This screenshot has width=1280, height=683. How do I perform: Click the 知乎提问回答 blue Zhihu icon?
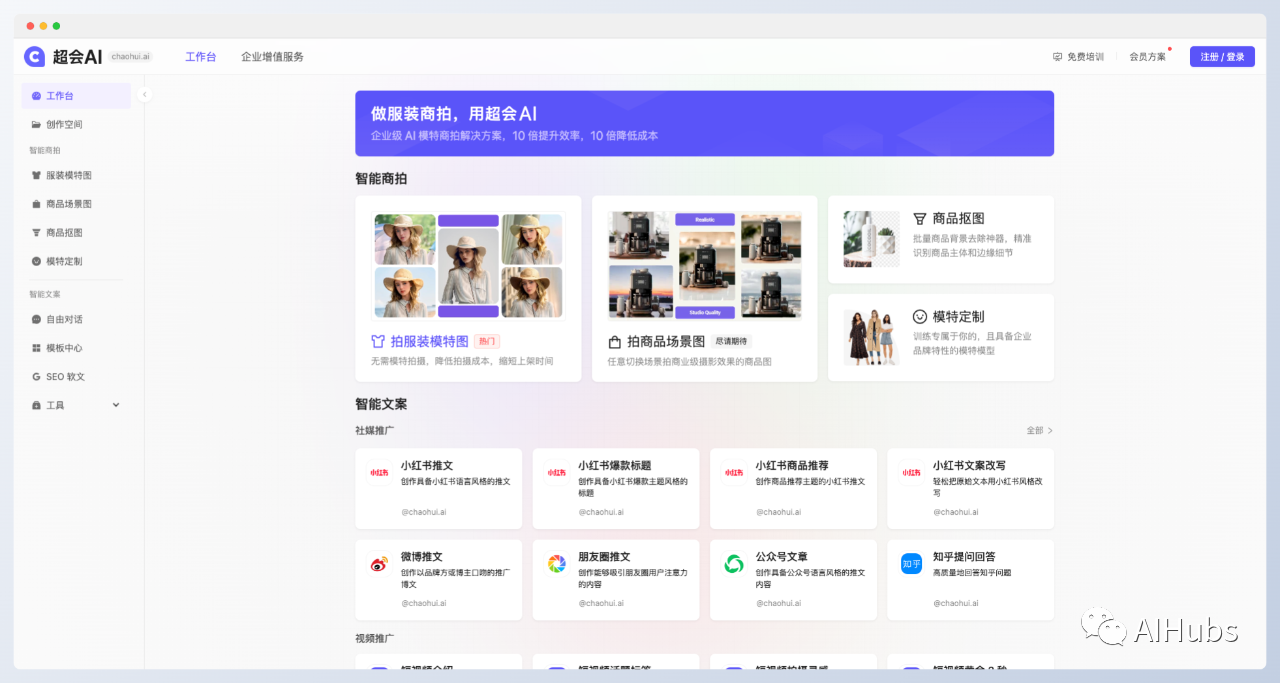point(911,564)
